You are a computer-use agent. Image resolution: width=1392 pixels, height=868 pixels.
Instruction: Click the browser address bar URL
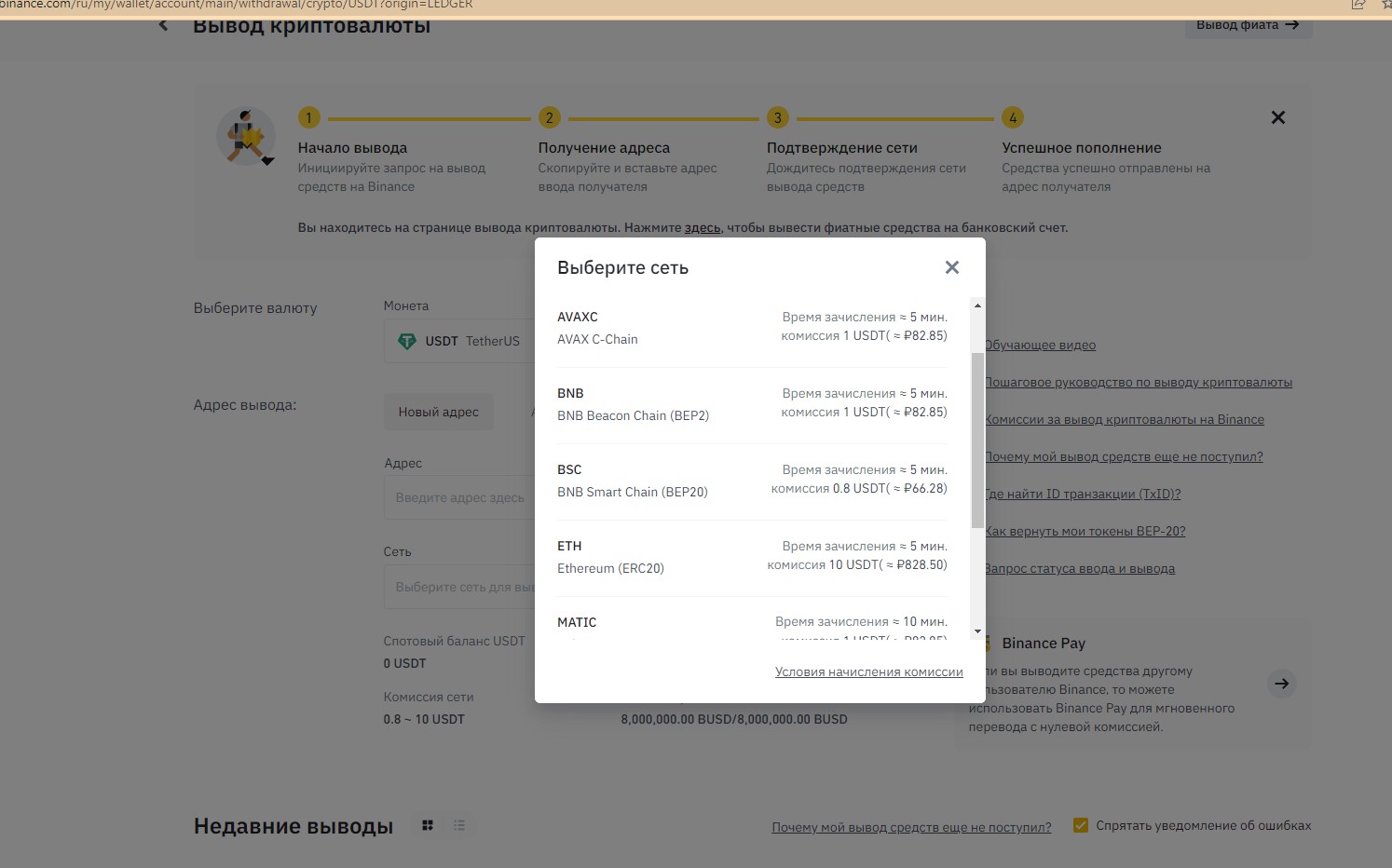[237, 5]
